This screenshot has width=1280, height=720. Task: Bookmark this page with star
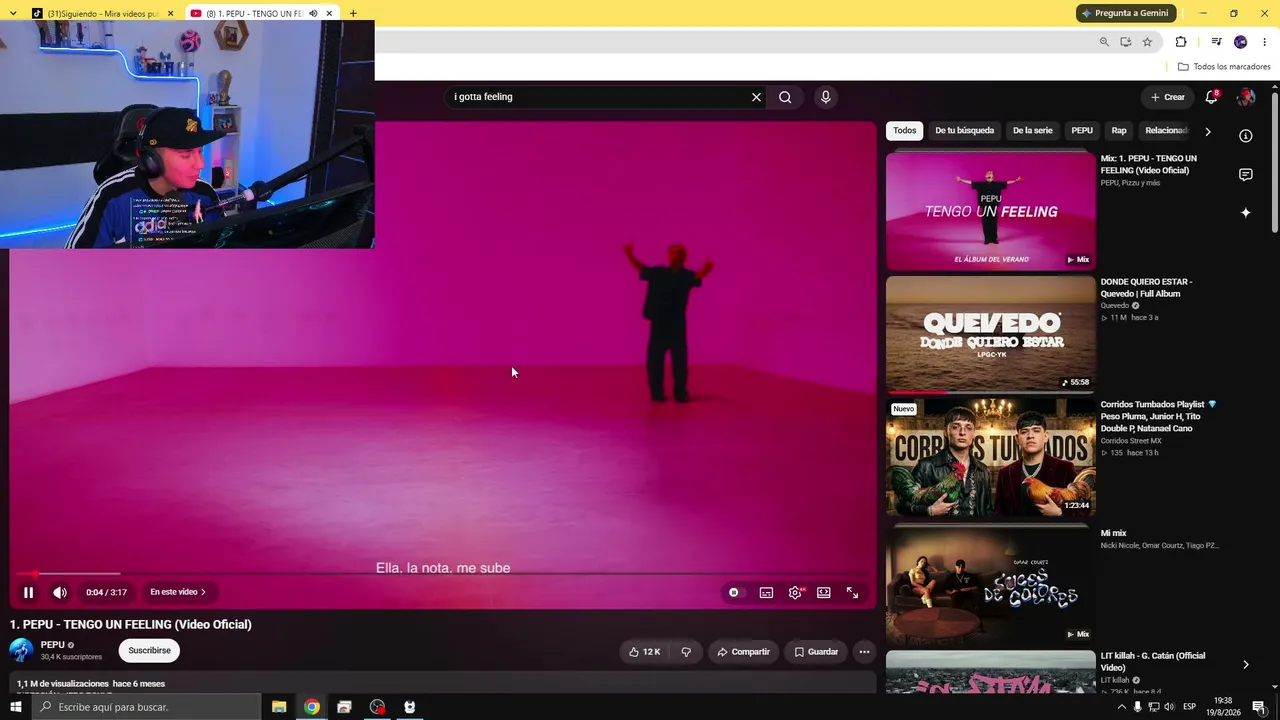pos(1148,42)
